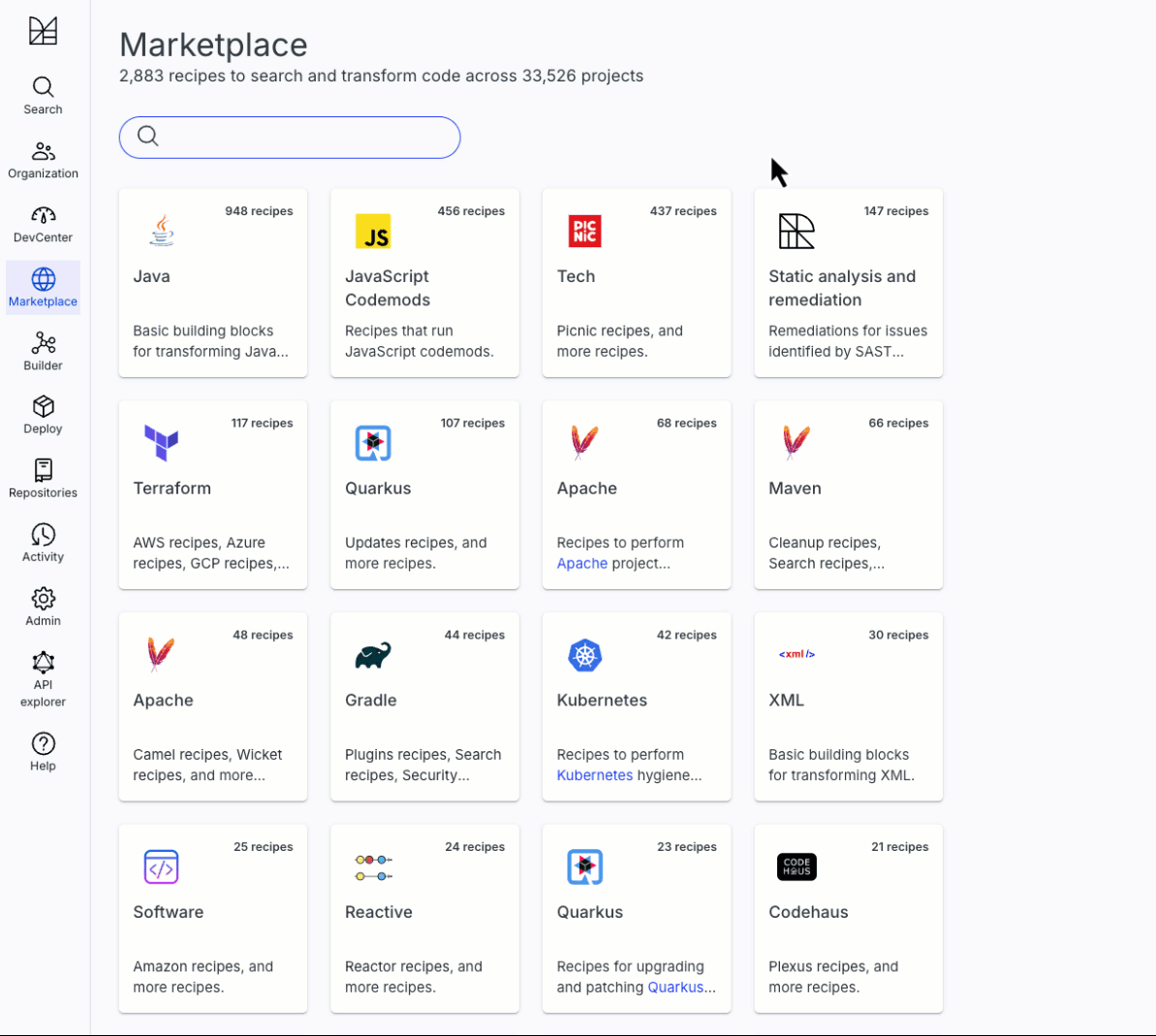This screenshot has width=1156, height=1036.
Task: Click the '456 recipes' count
Action: [471, 211]
